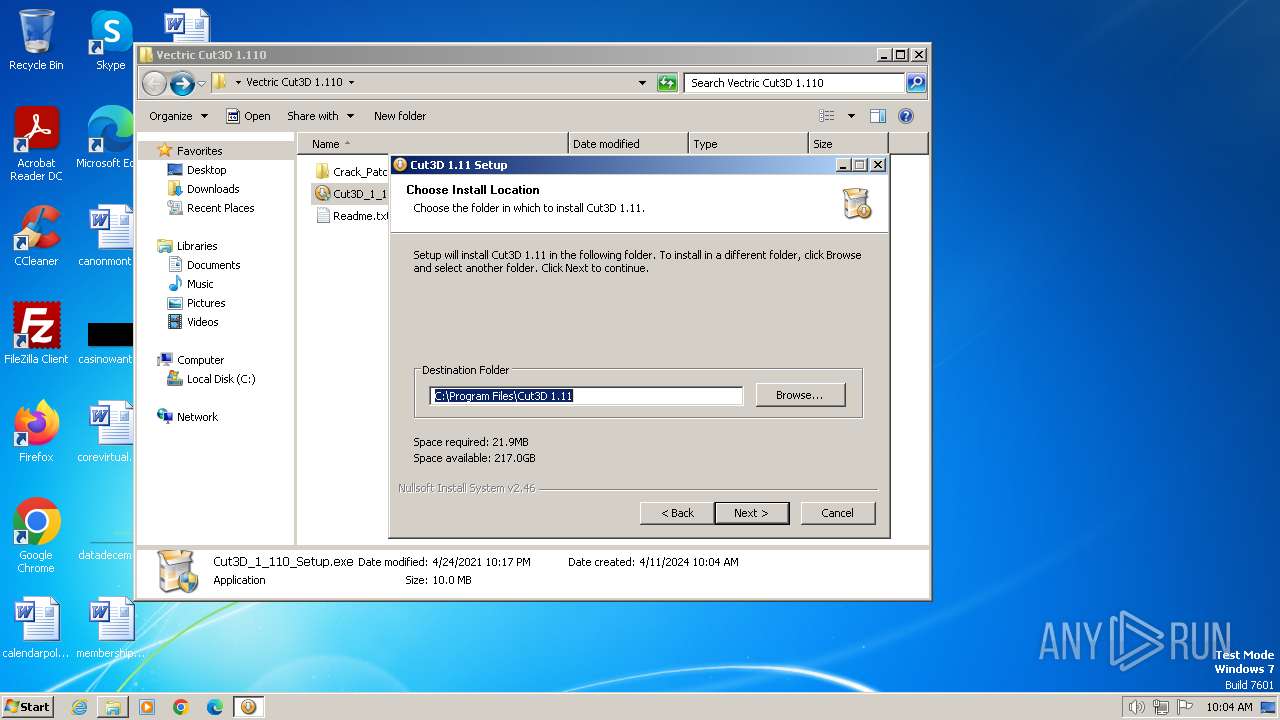Click the Chrome taskbar icon
The image size is (1280, 720).
pos(181,707)
